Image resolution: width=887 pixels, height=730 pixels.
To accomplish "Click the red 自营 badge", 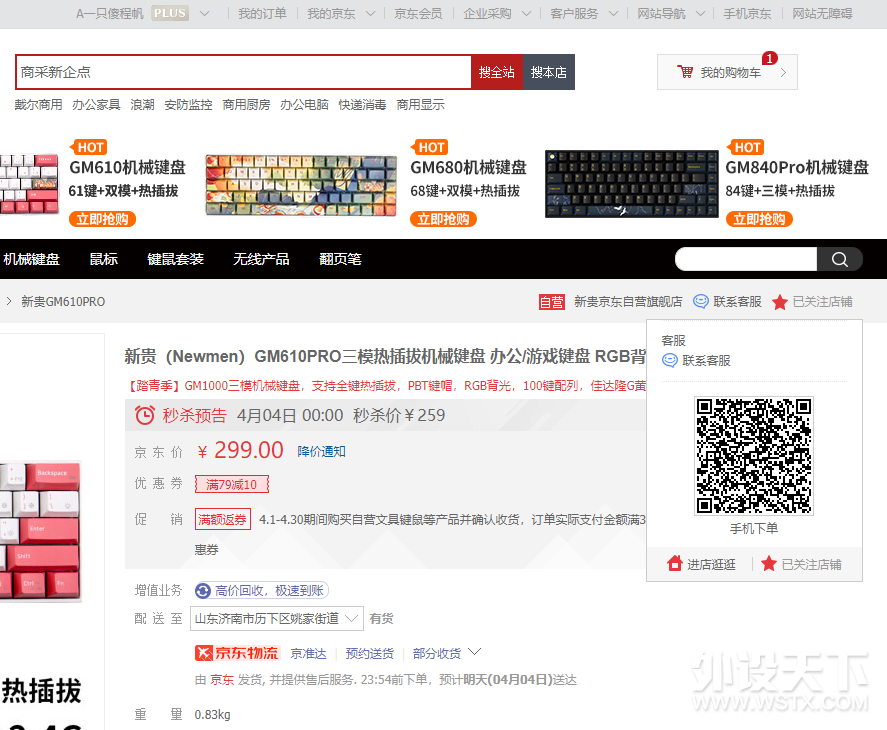I will [x=551, y=302].
